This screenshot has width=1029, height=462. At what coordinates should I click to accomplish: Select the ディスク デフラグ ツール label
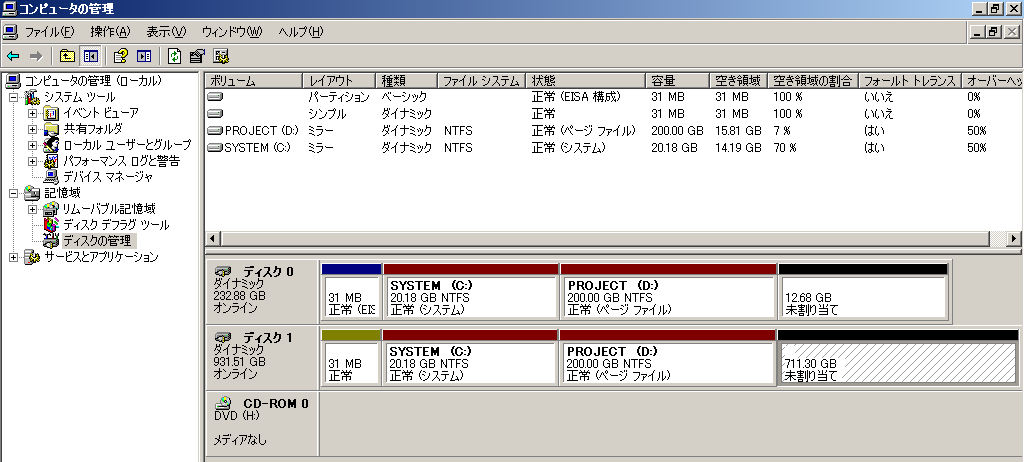coord(116,224)
